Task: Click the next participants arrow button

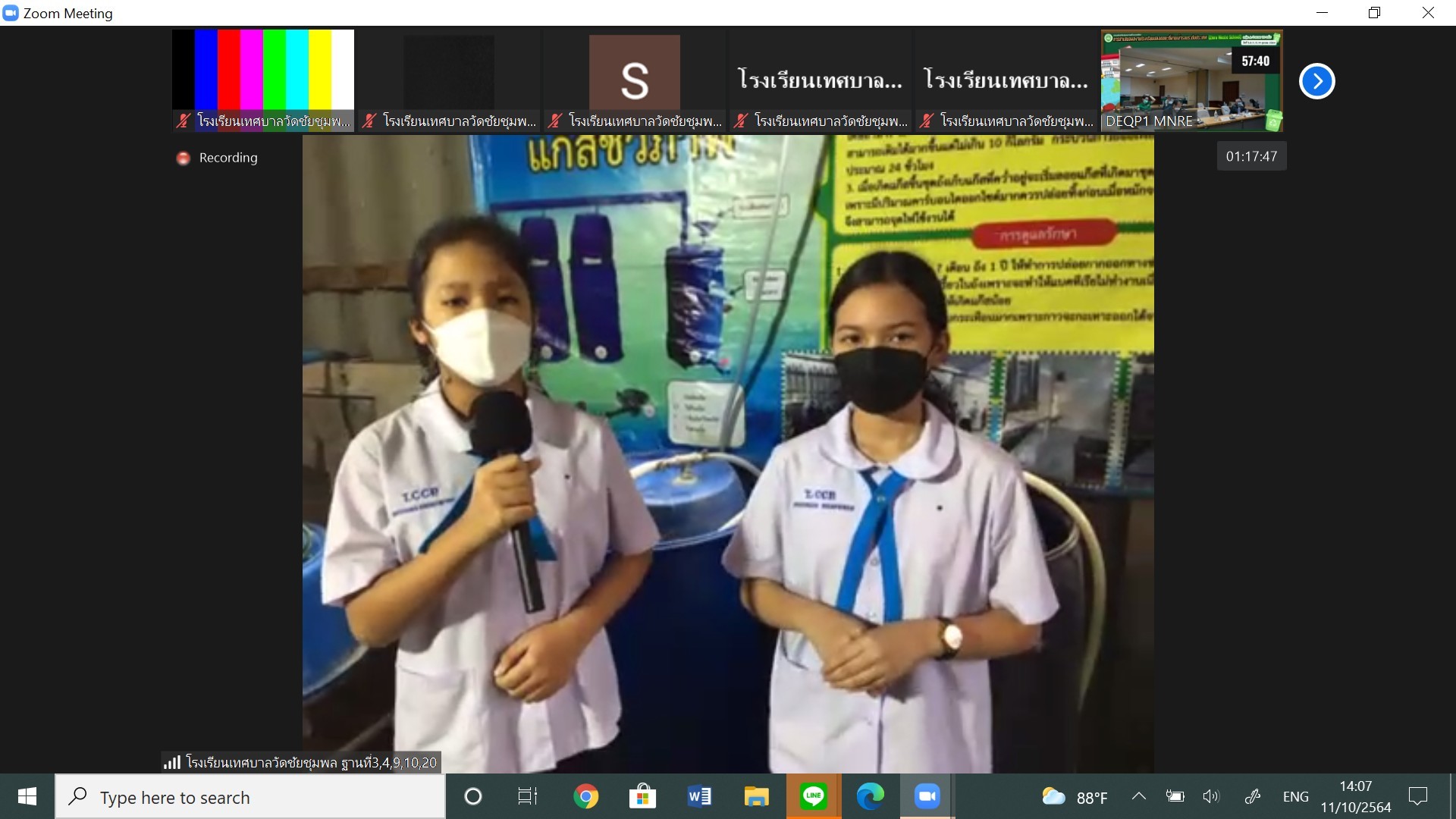Action: point(1316,81)
